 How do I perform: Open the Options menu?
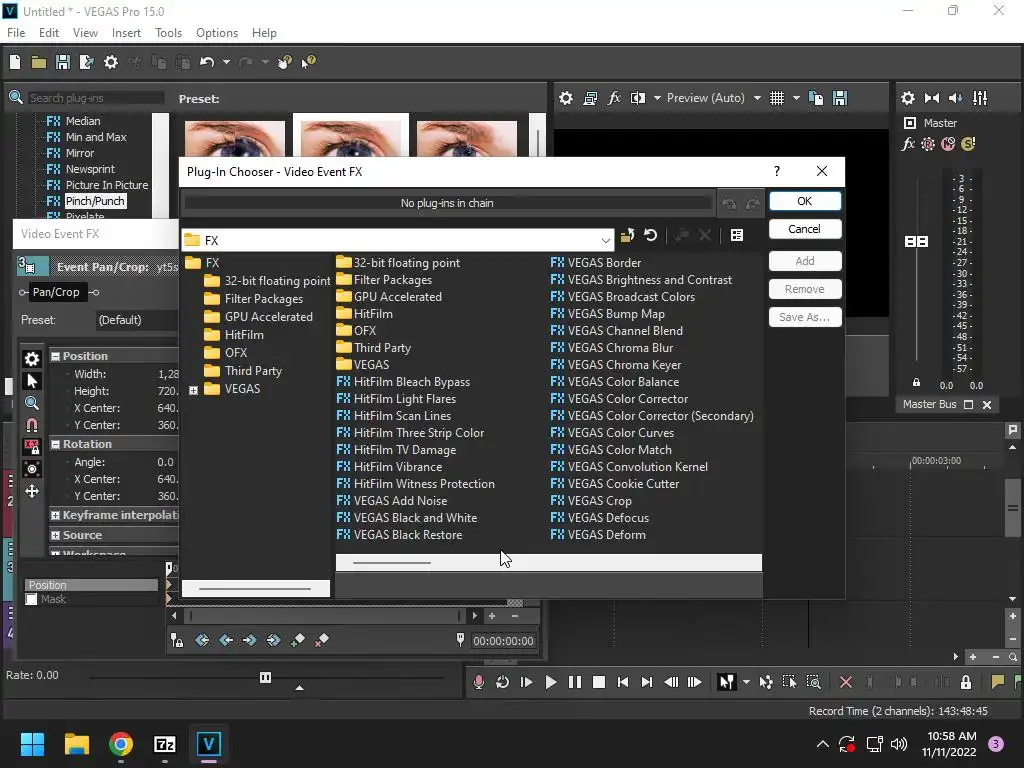(x=217, y=33)
